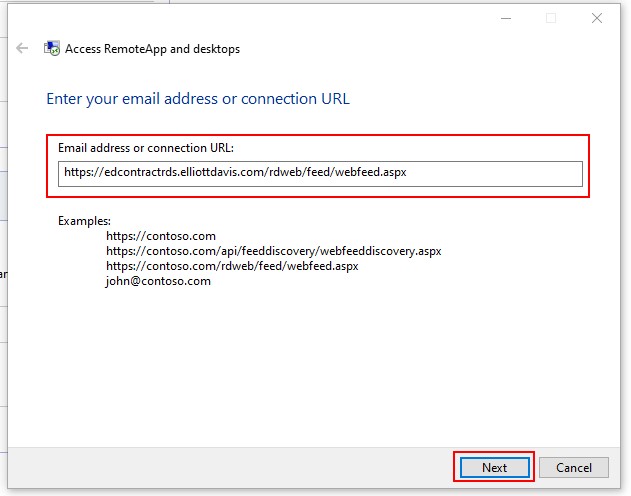631x496 pixels.
Task: Place cursor in the webfeed.aspx URL text
Action: click(x=235, y=172)
